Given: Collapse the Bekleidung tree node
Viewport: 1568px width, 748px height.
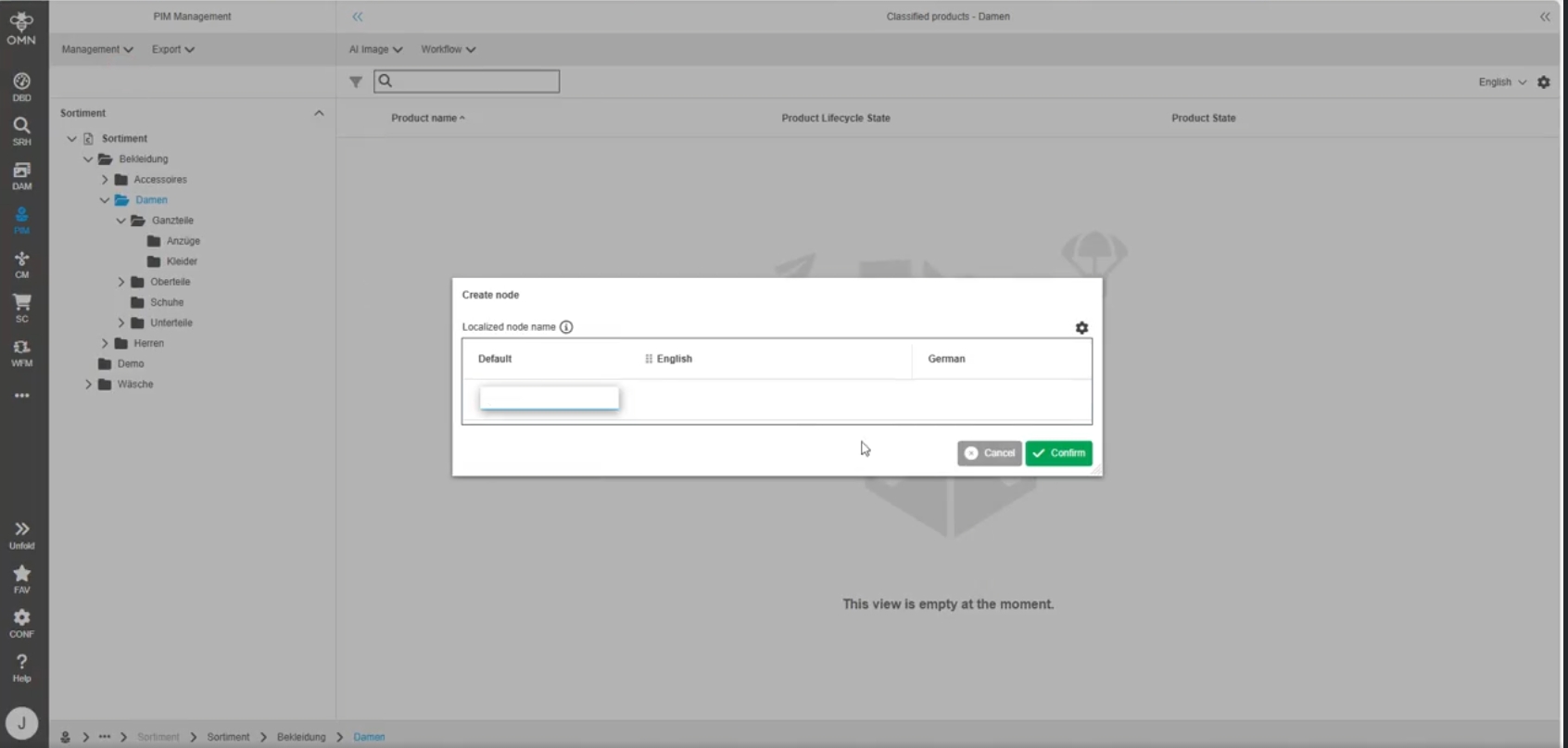Looking at the screenshot, I should (88, 158).
